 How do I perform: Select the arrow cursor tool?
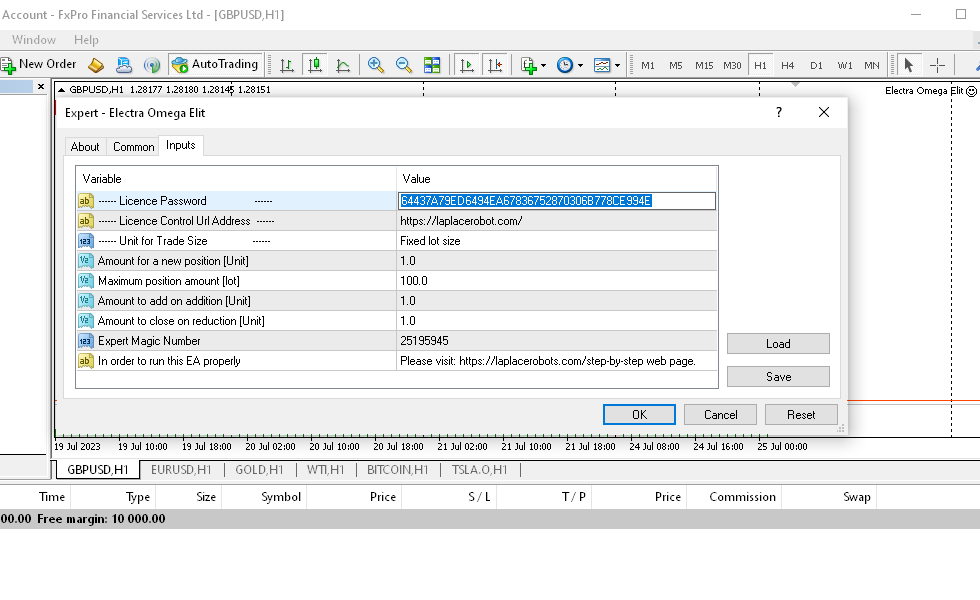(x=909, y=65)
